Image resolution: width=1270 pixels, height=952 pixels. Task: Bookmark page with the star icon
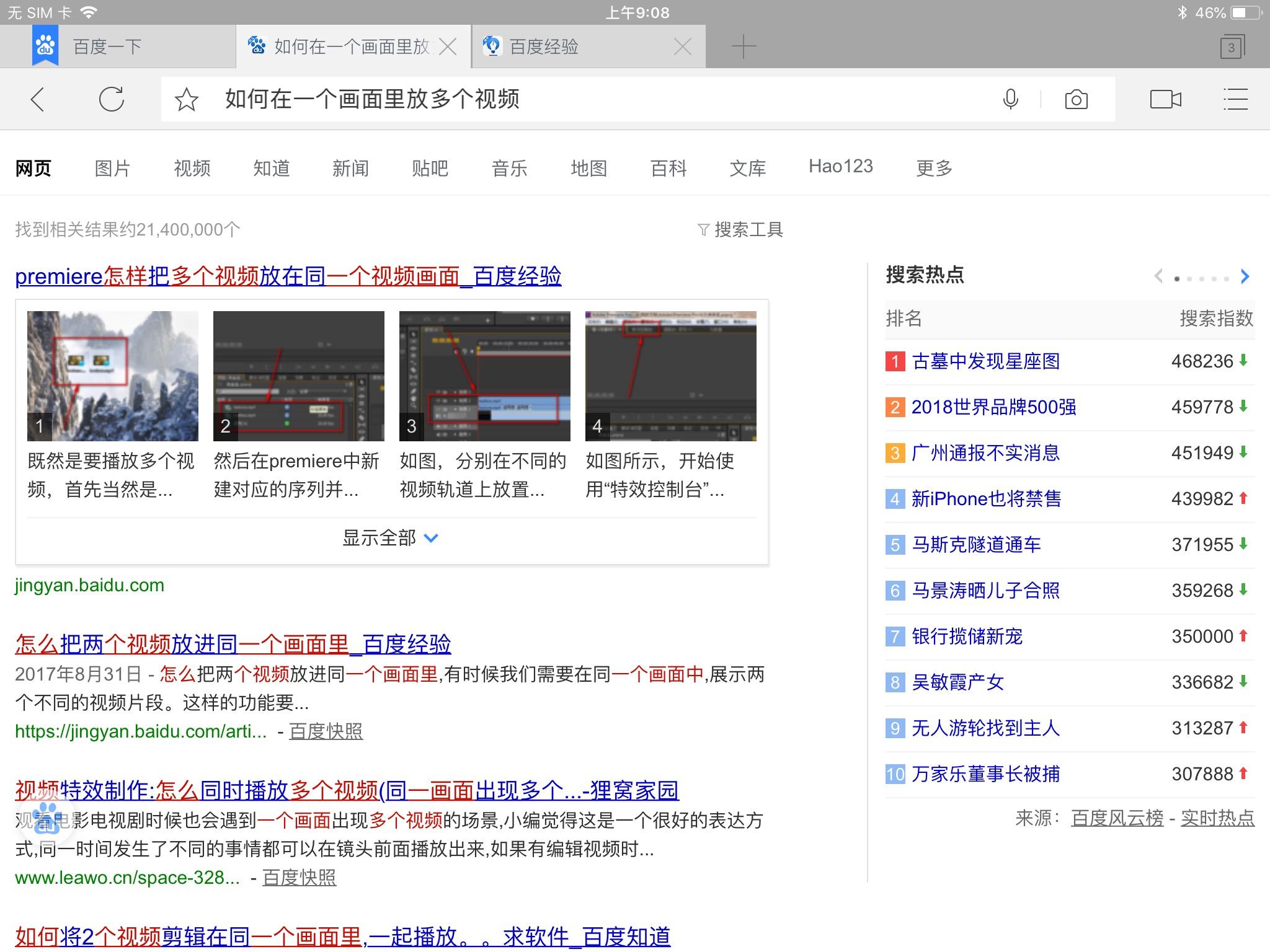[x=187, y=100]
